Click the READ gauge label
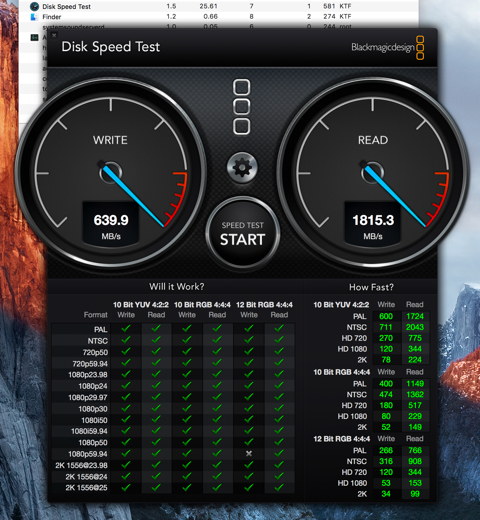 coord(373,140)
